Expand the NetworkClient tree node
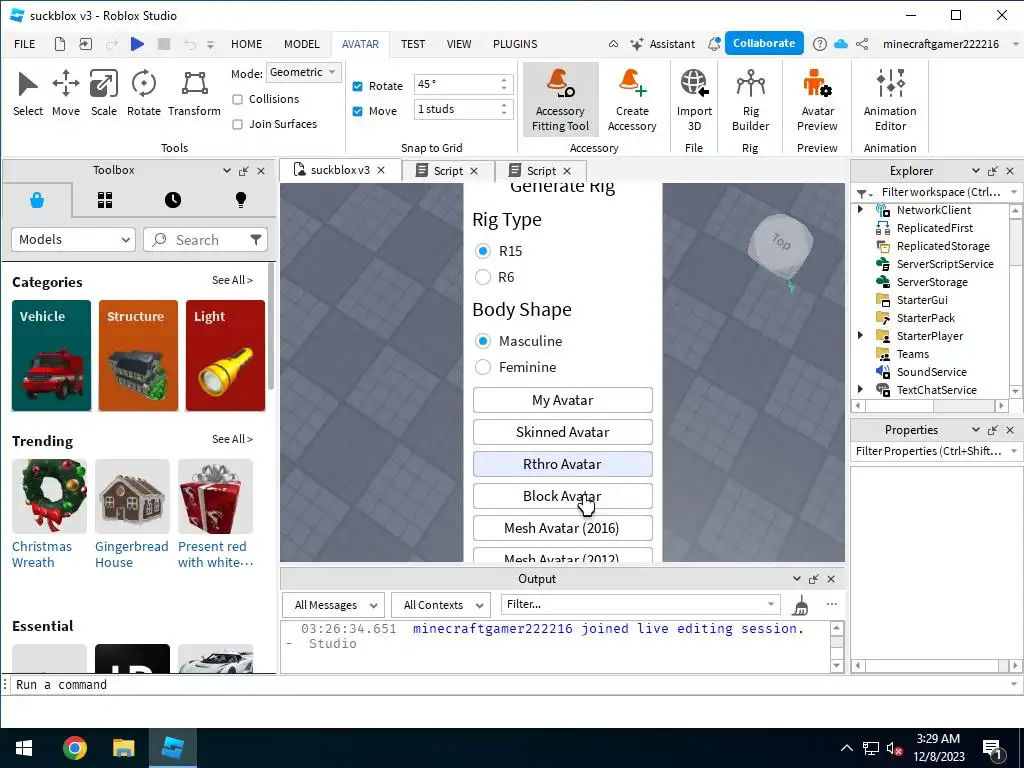Screen dimensions: 1024x768 (860, 210)
